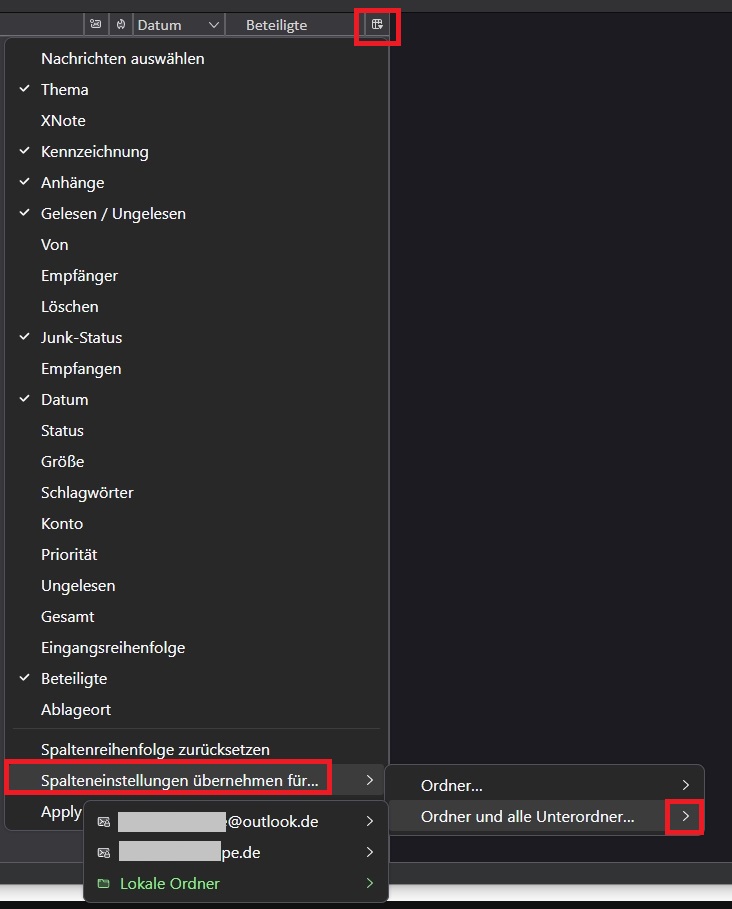
Task: Disable the Kennzeichnung column
Action: (94, 152)
